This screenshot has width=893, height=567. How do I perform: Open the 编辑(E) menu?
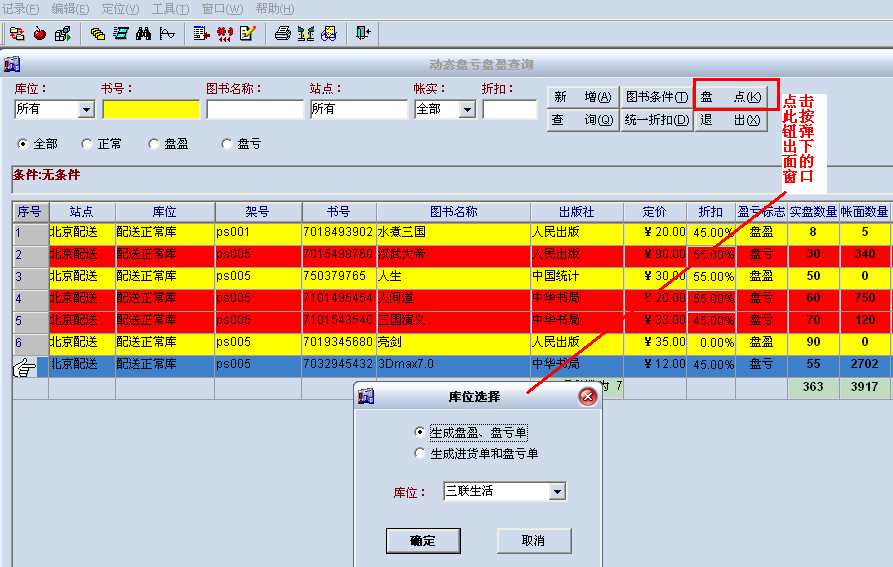[71, 9]
